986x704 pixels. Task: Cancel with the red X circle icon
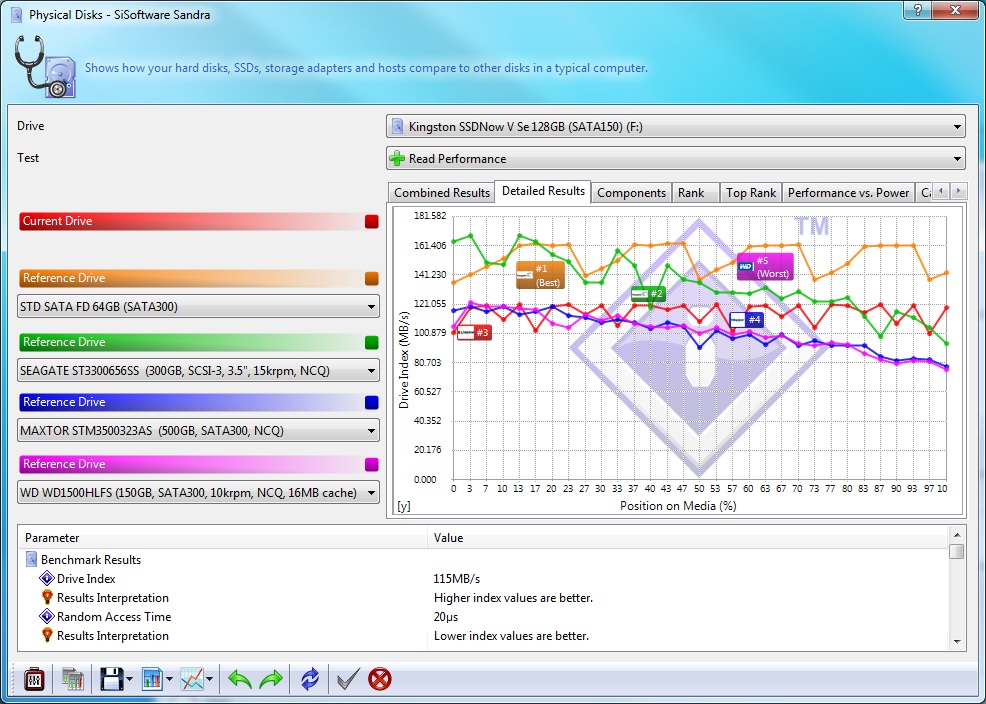click(x=380, y=679)
